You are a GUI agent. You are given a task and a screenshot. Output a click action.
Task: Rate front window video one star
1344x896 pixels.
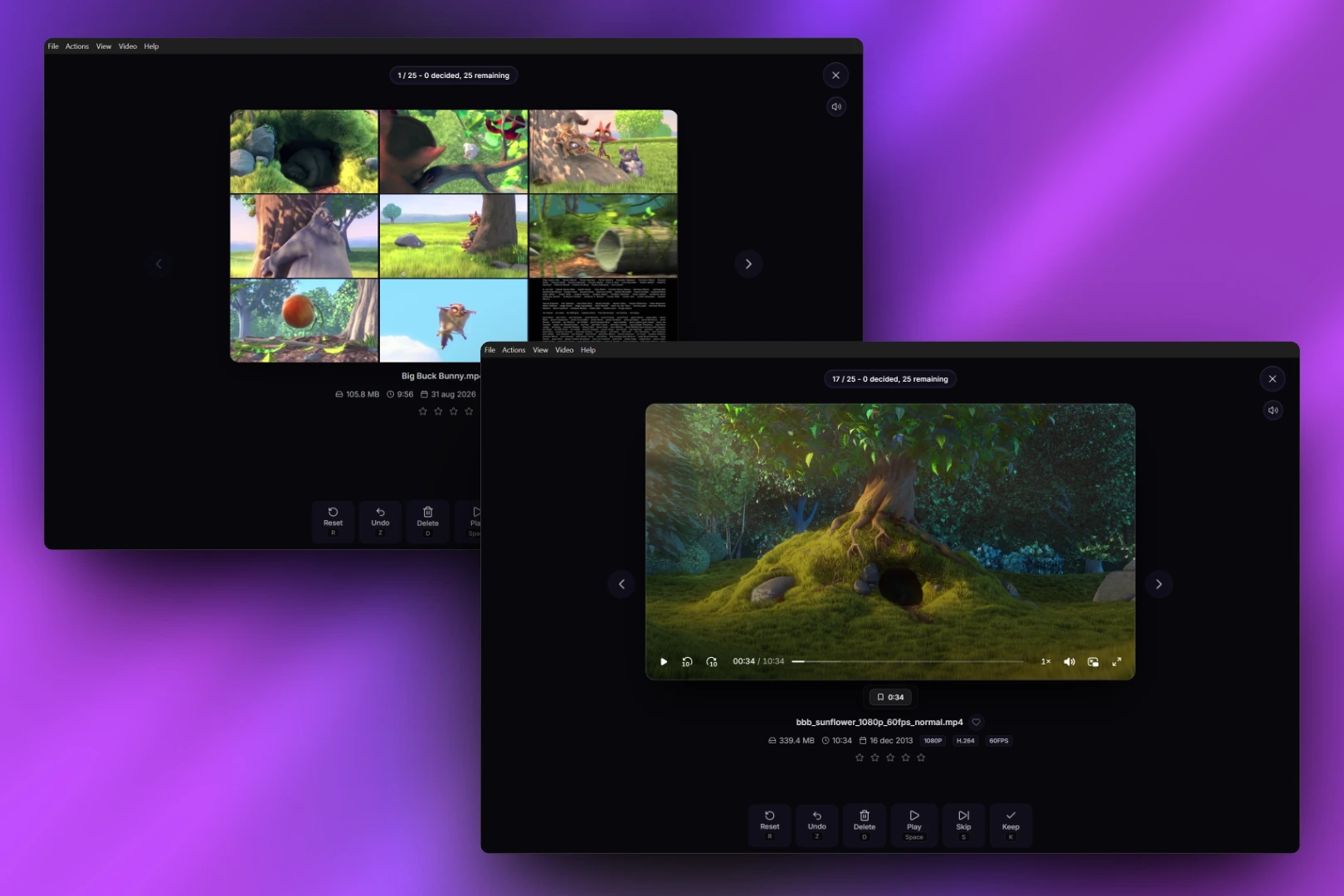[859, 757]
